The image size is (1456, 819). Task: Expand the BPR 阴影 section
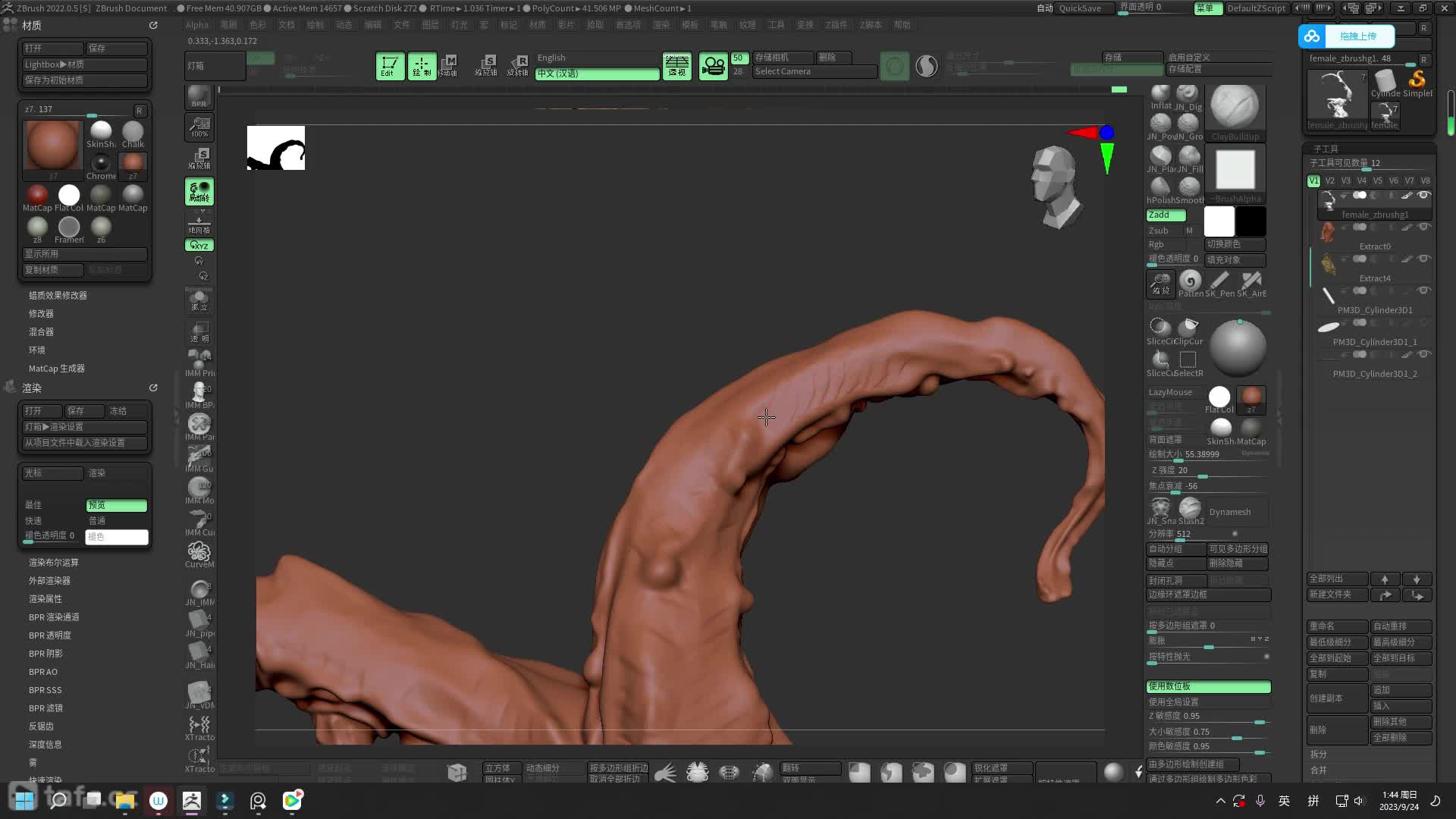(45, 653)
